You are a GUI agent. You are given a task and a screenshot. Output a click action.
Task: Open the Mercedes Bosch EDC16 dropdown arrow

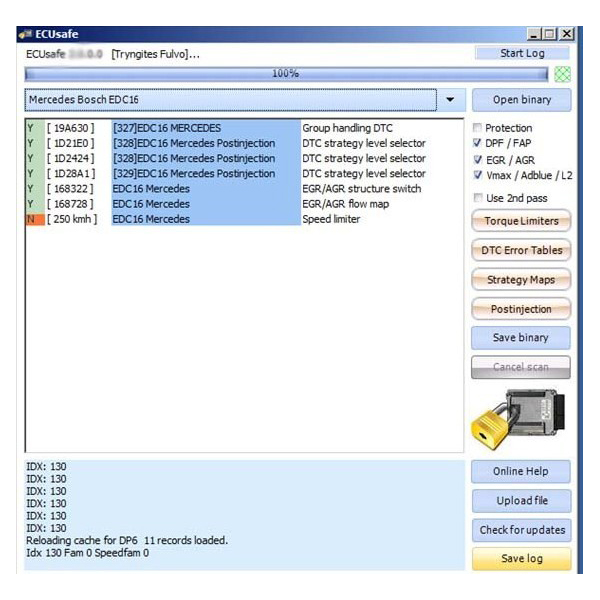[x=449, y=100]
